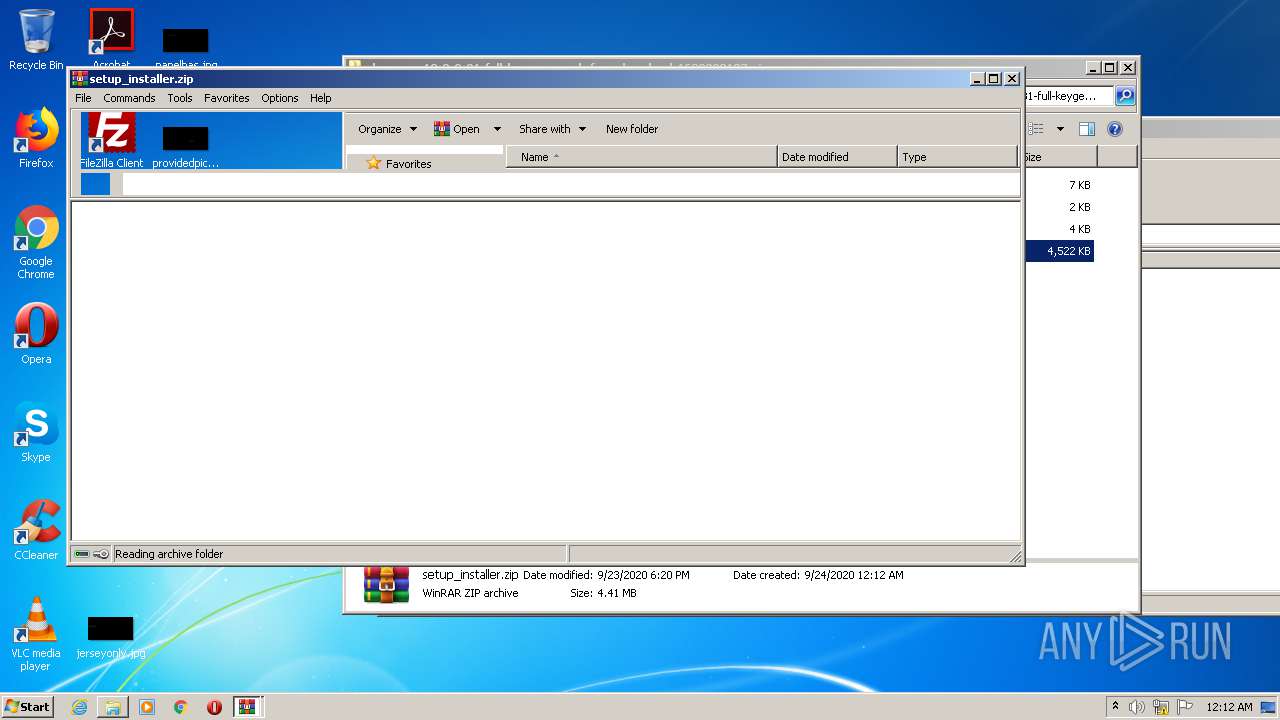Launch VLC media player from the desktop
This screenshot has width=1280, height=720.
point(36,634)
